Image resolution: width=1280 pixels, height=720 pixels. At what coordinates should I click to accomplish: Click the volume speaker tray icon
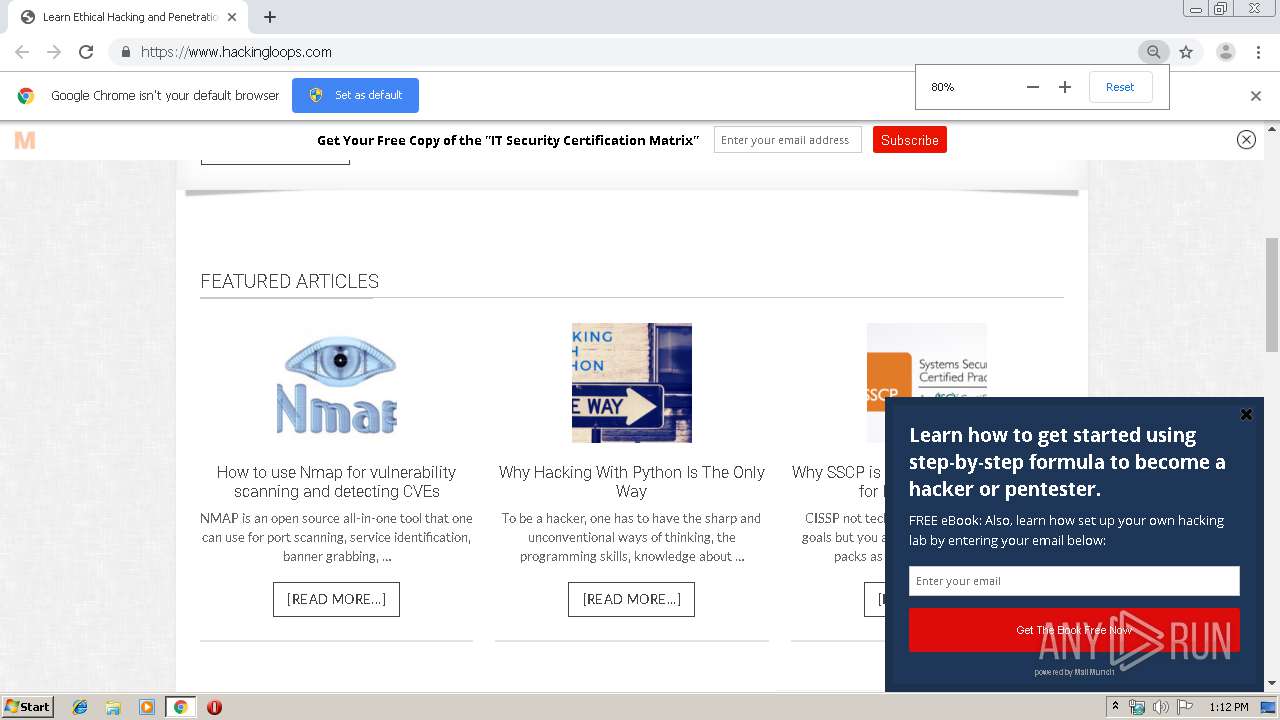point(1160,707)
